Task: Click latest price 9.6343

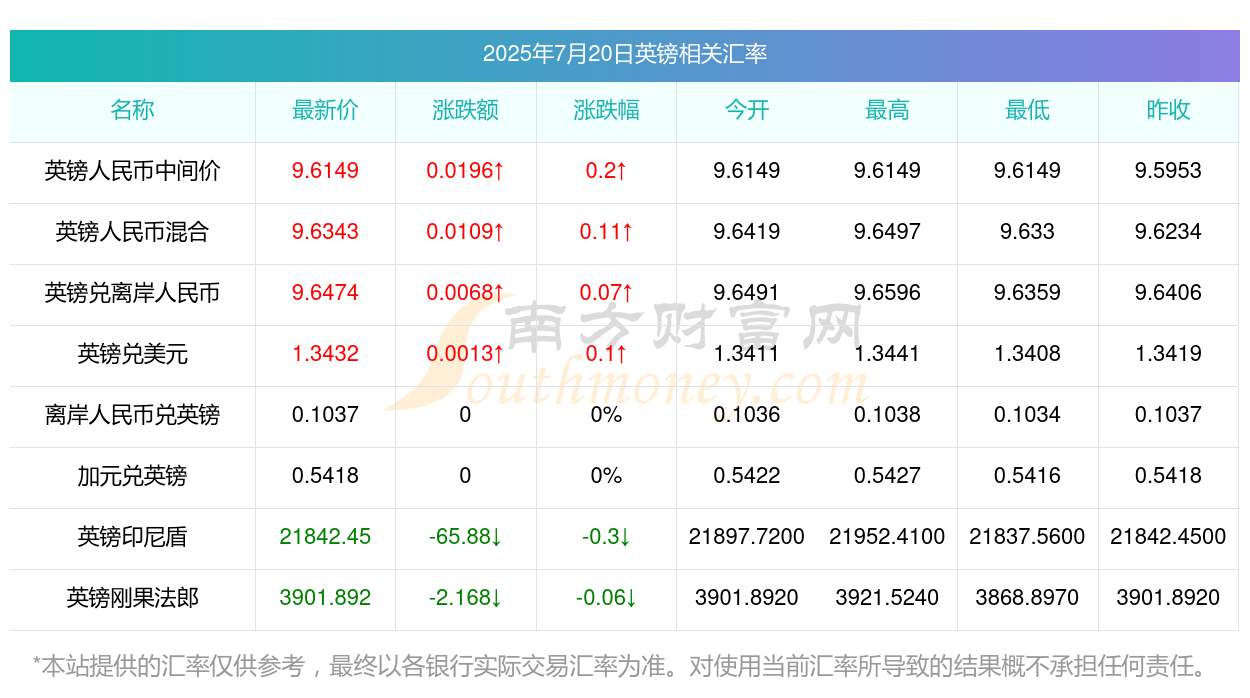Action: tap(325, 232)
